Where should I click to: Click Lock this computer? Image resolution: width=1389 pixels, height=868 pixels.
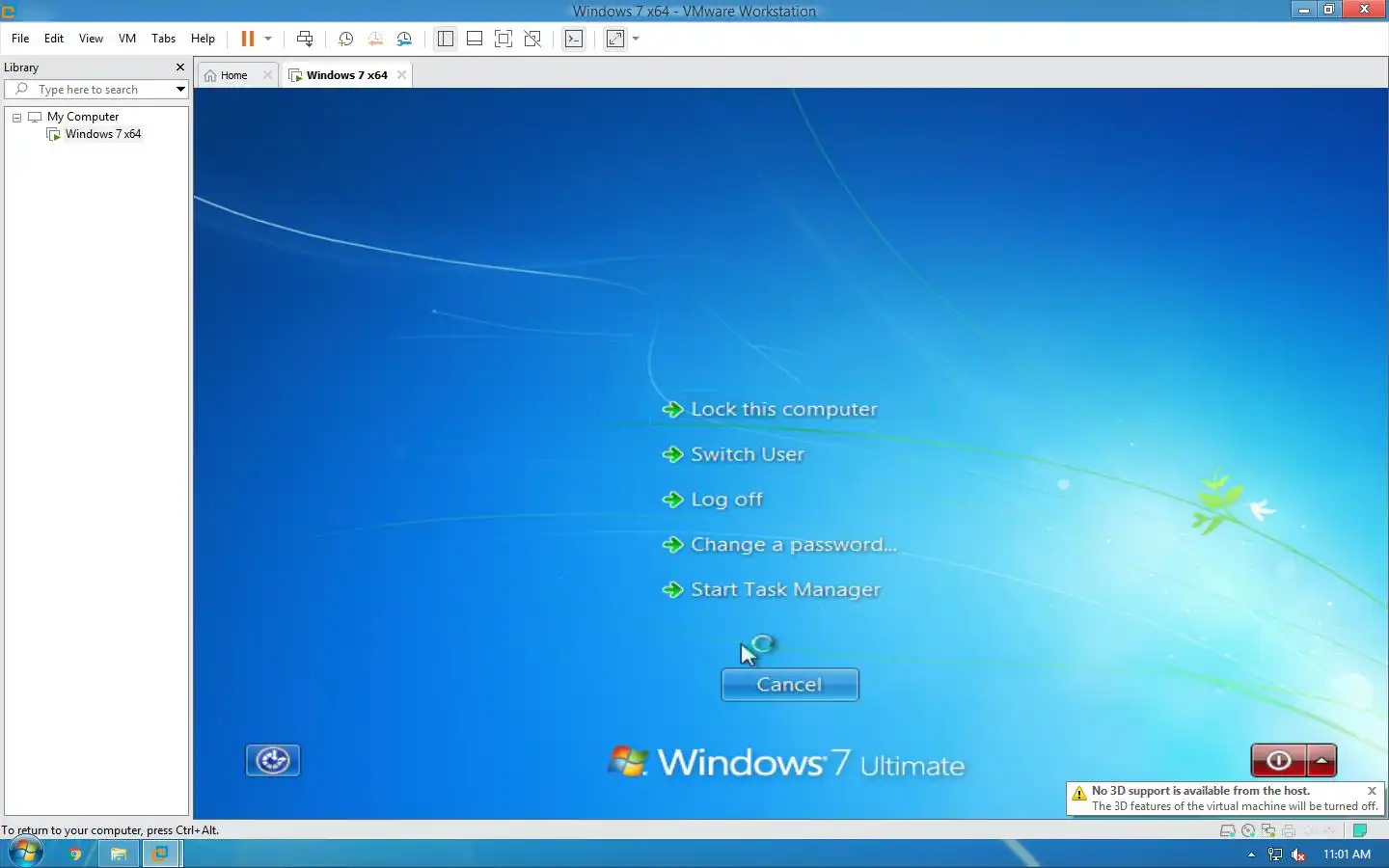pos(770,409)
